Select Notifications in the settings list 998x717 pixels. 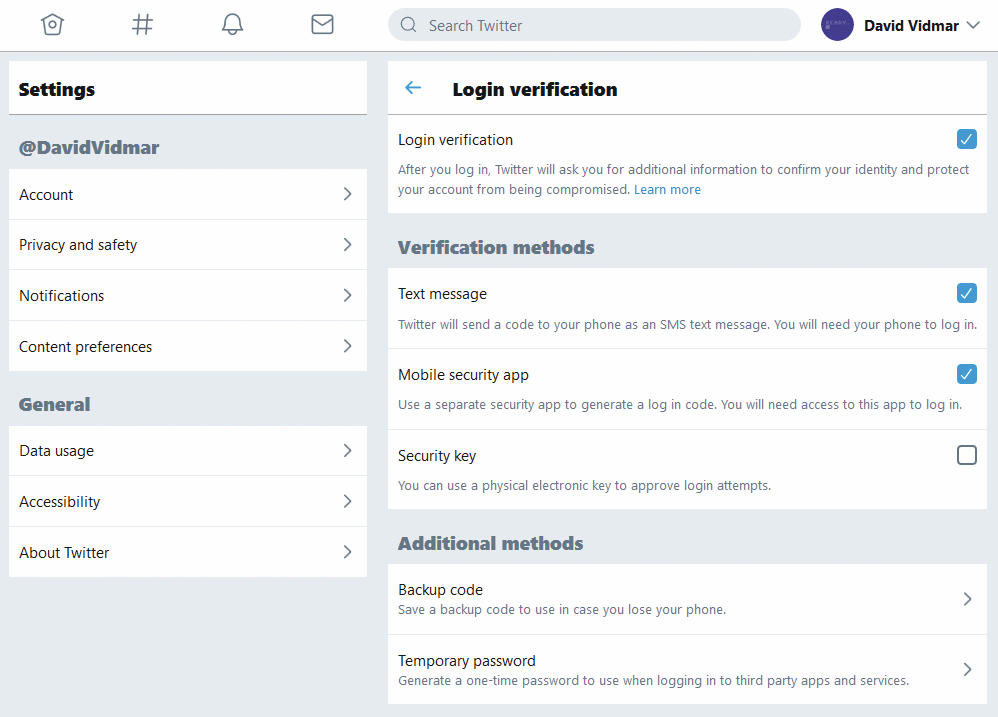pos(188,295)
